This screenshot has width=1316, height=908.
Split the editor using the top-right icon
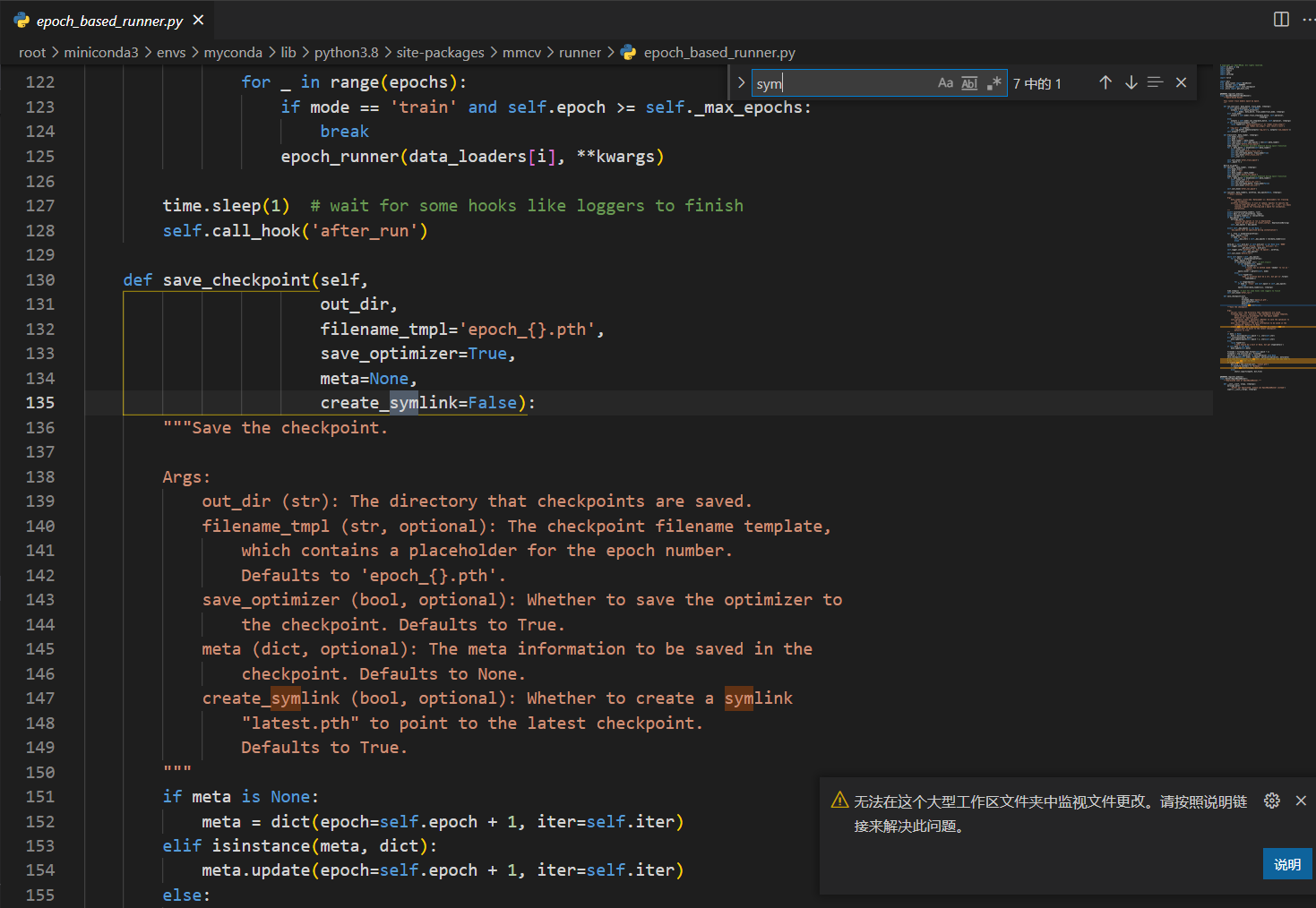(1281, 20)
